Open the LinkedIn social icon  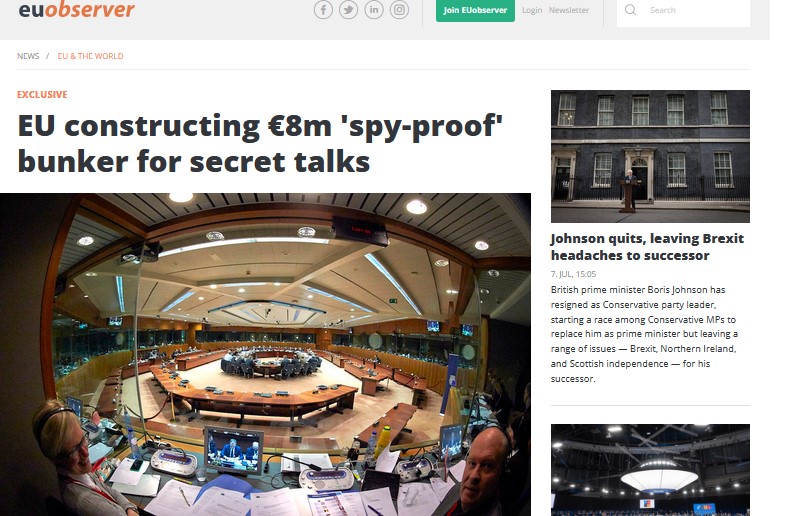tap(374, 10)
